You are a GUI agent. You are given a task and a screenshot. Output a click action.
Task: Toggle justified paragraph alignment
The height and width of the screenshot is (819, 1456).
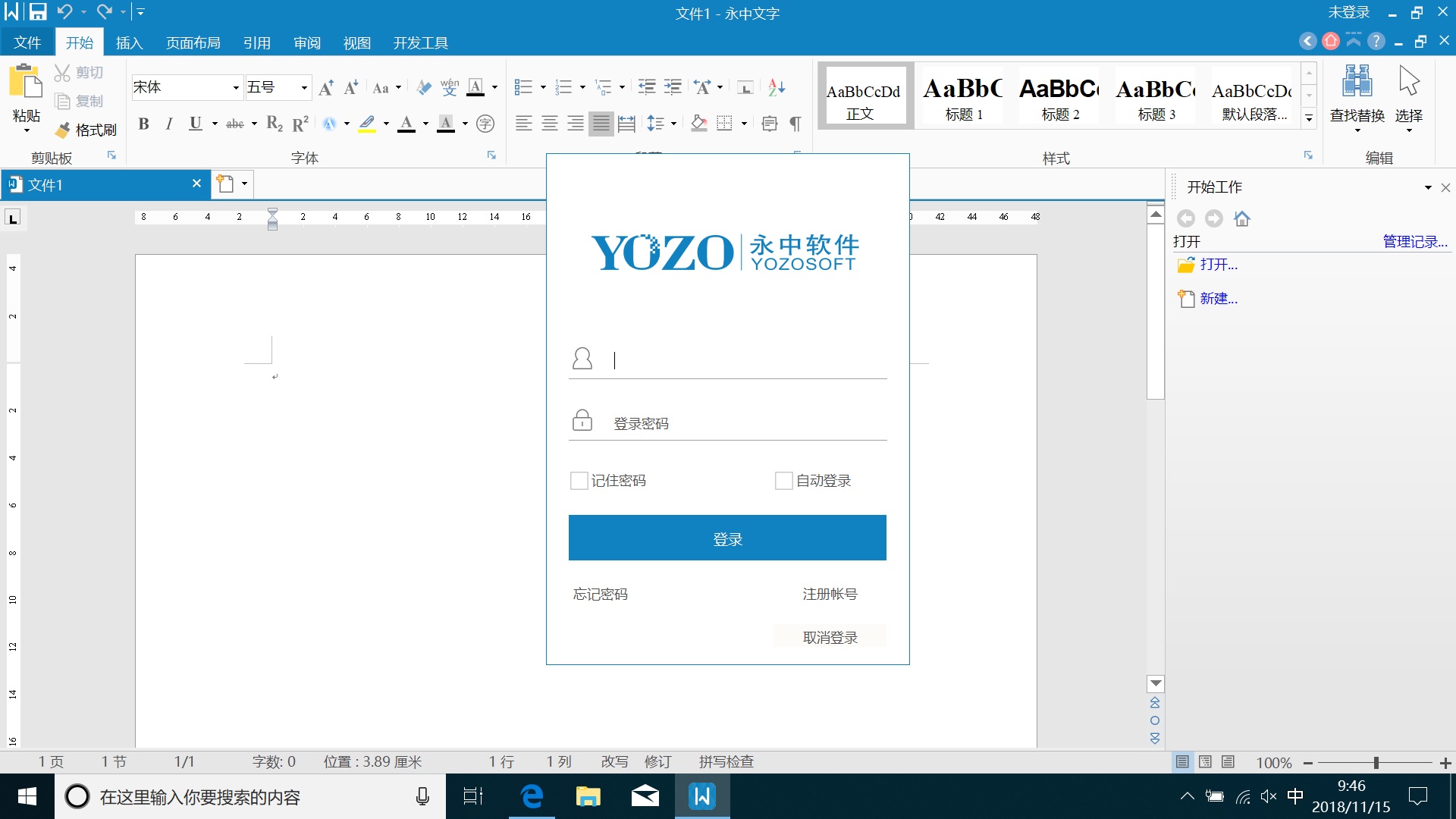click(x=601, y=124)
